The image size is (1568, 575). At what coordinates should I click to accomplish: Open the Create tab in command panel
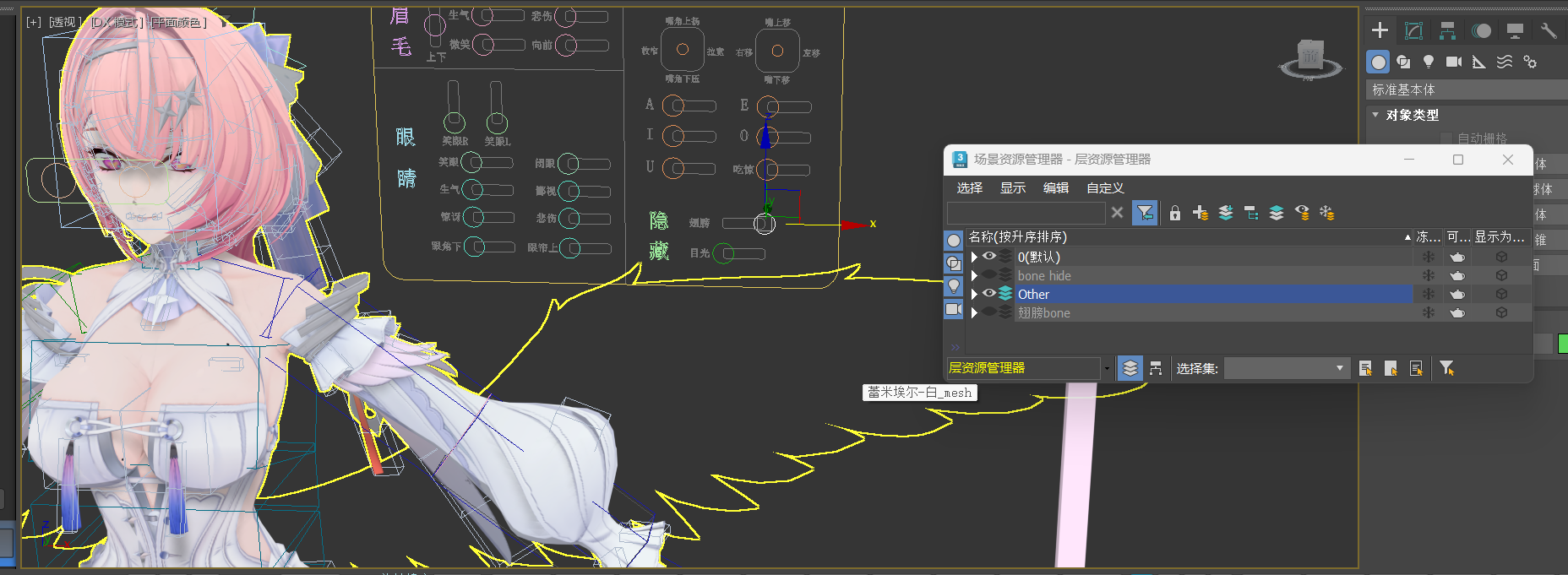[x=1380, y=30]
